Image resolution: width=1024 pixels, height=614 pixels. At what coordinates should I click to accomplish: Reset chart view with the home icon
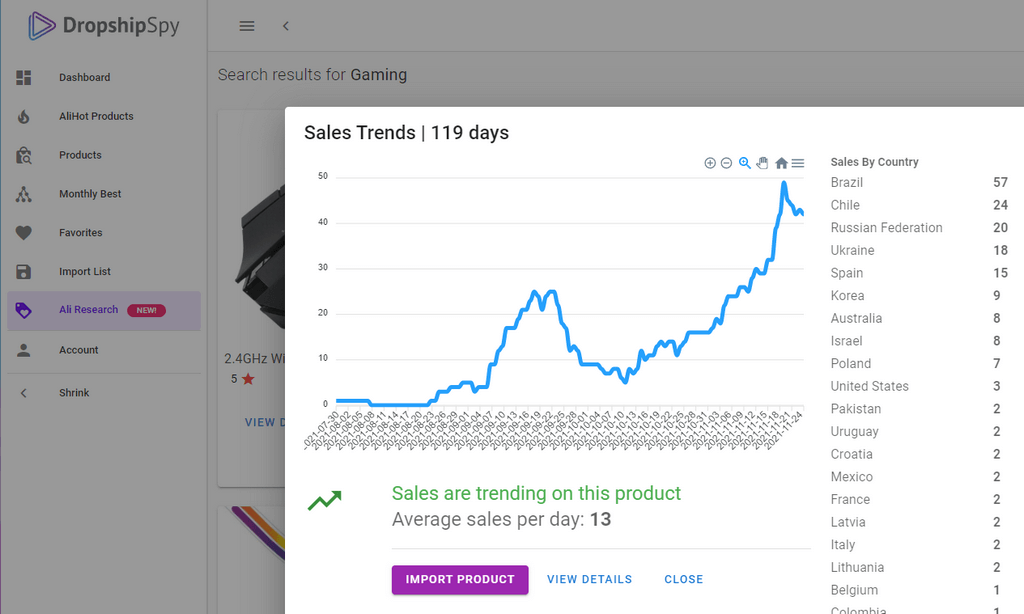click(781, 163)
